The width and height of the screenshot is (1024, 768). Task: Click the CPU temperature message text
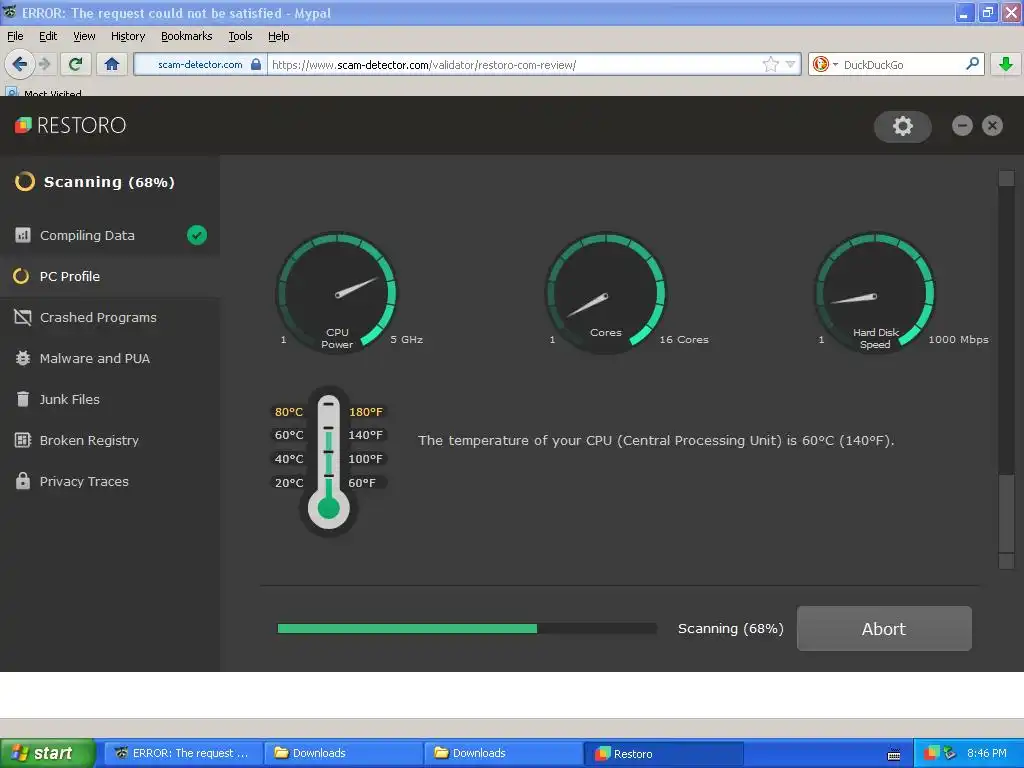[x=656, y=440]
